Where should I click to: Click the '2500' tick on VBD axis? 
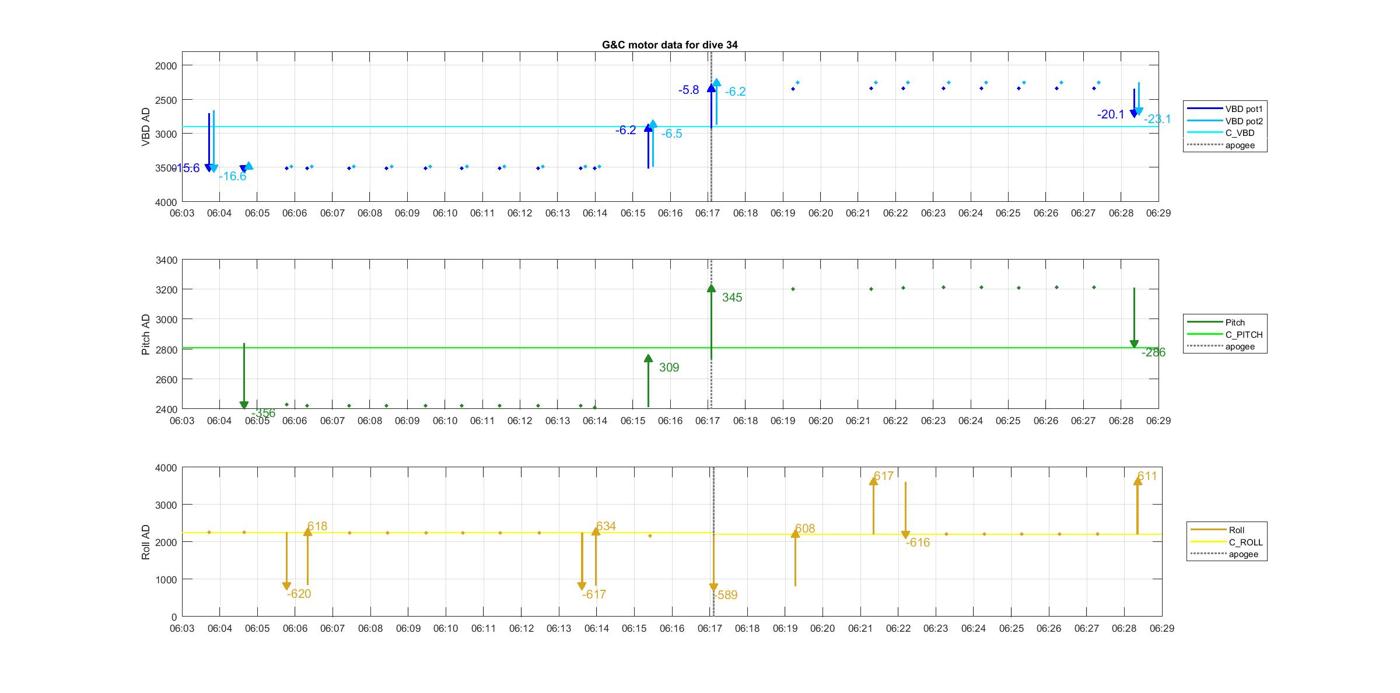point(166,100)
